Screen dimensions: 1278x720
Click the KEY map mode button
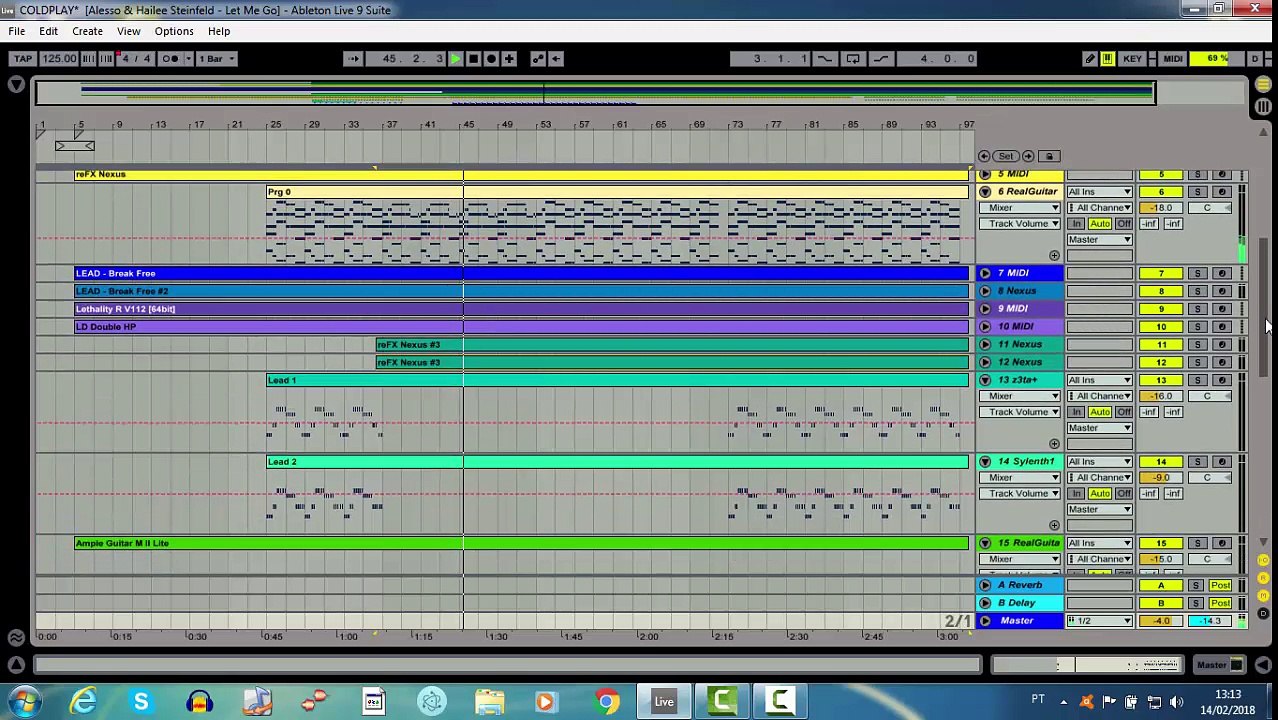tap(1132, 59)
